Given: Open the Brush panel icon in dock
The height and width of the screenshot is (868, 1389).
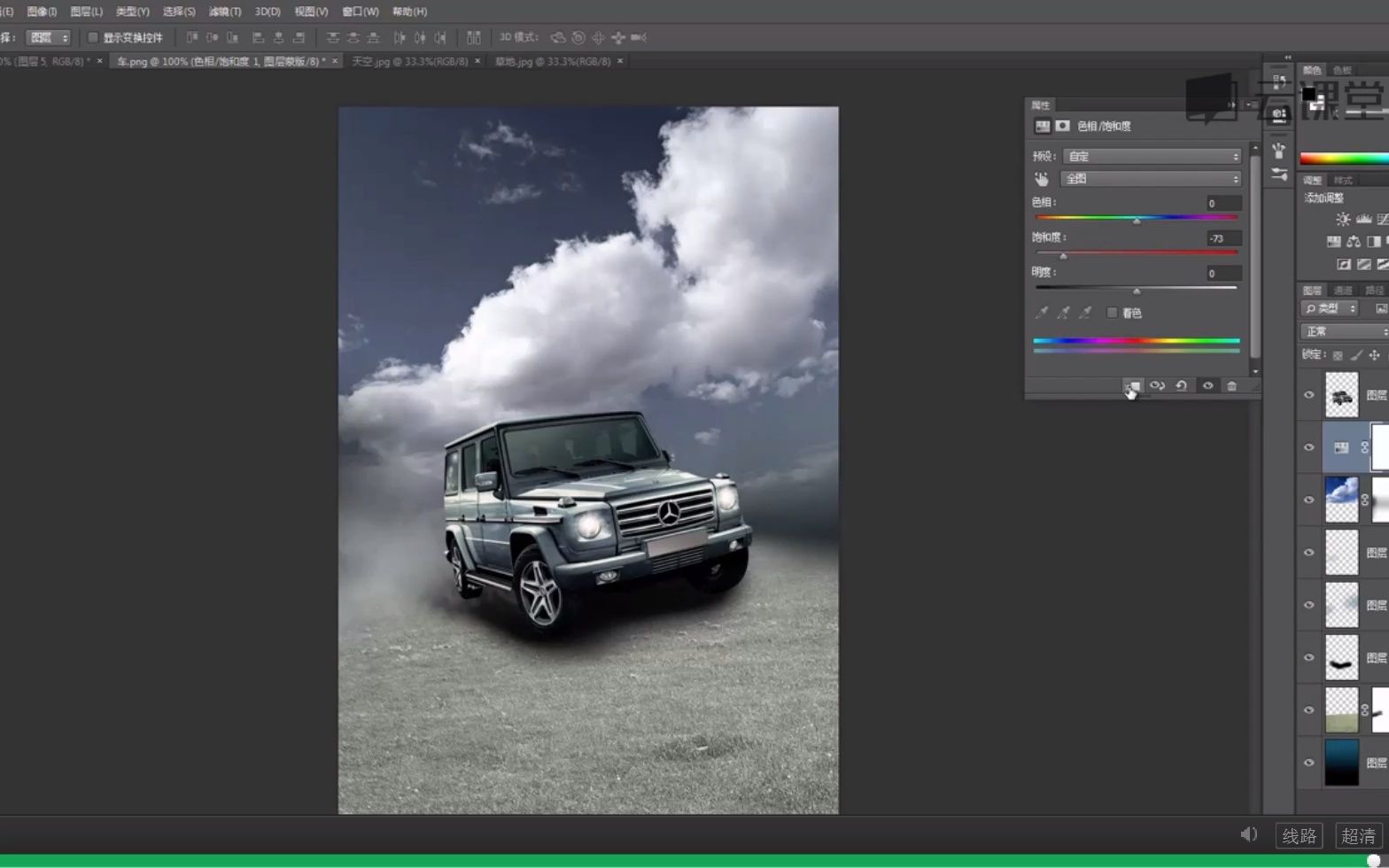Looking at the screenshot, I should tap(1279, 174).
